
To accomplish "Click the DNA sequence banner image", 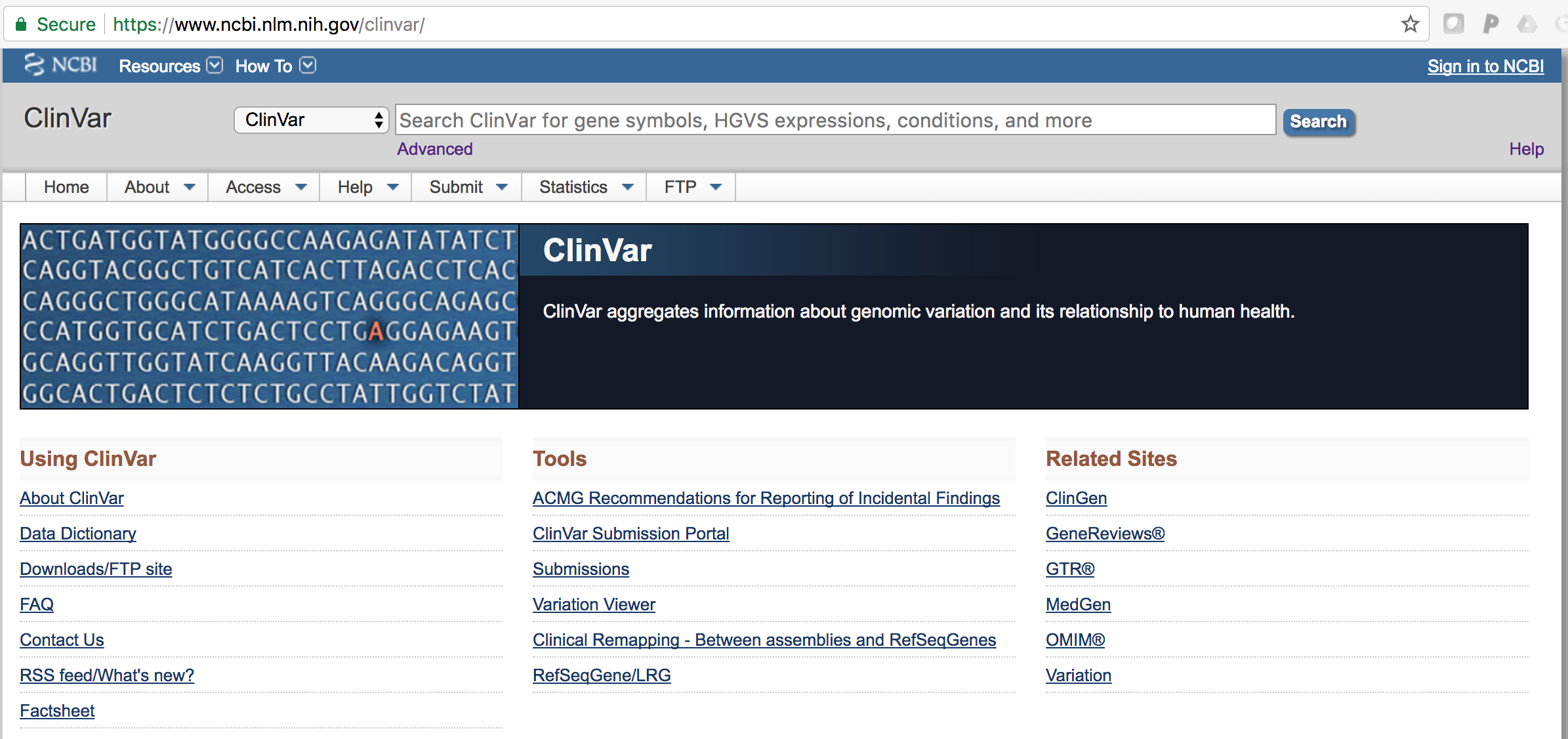I will coord(269,316).
